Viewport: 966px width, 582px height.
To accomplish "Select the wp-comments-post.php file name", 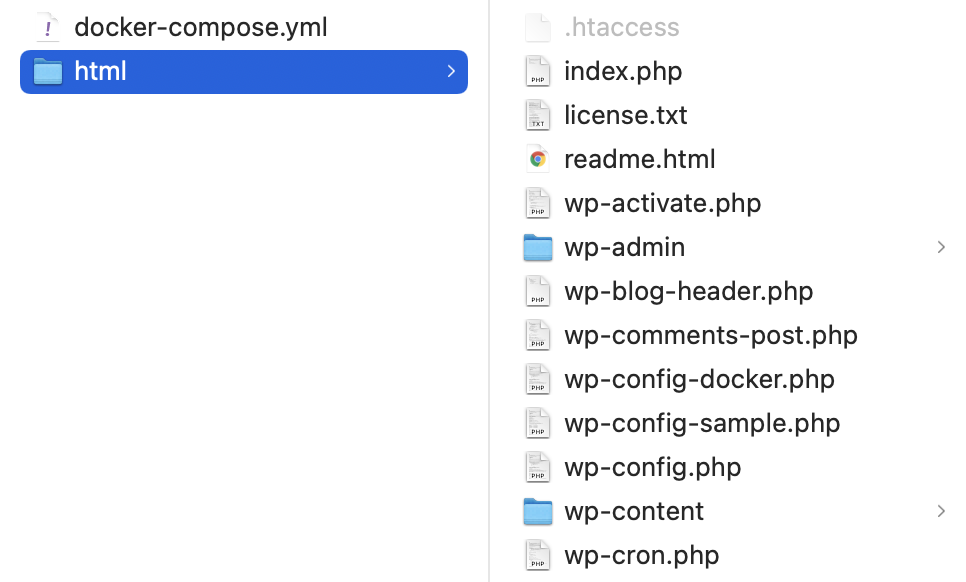I will coord(711,336).
